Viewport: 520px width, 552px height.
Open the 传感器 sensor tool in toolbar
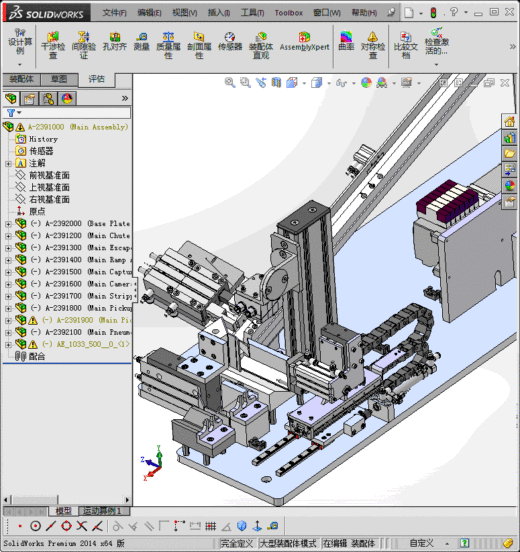(x=230, y=42)
